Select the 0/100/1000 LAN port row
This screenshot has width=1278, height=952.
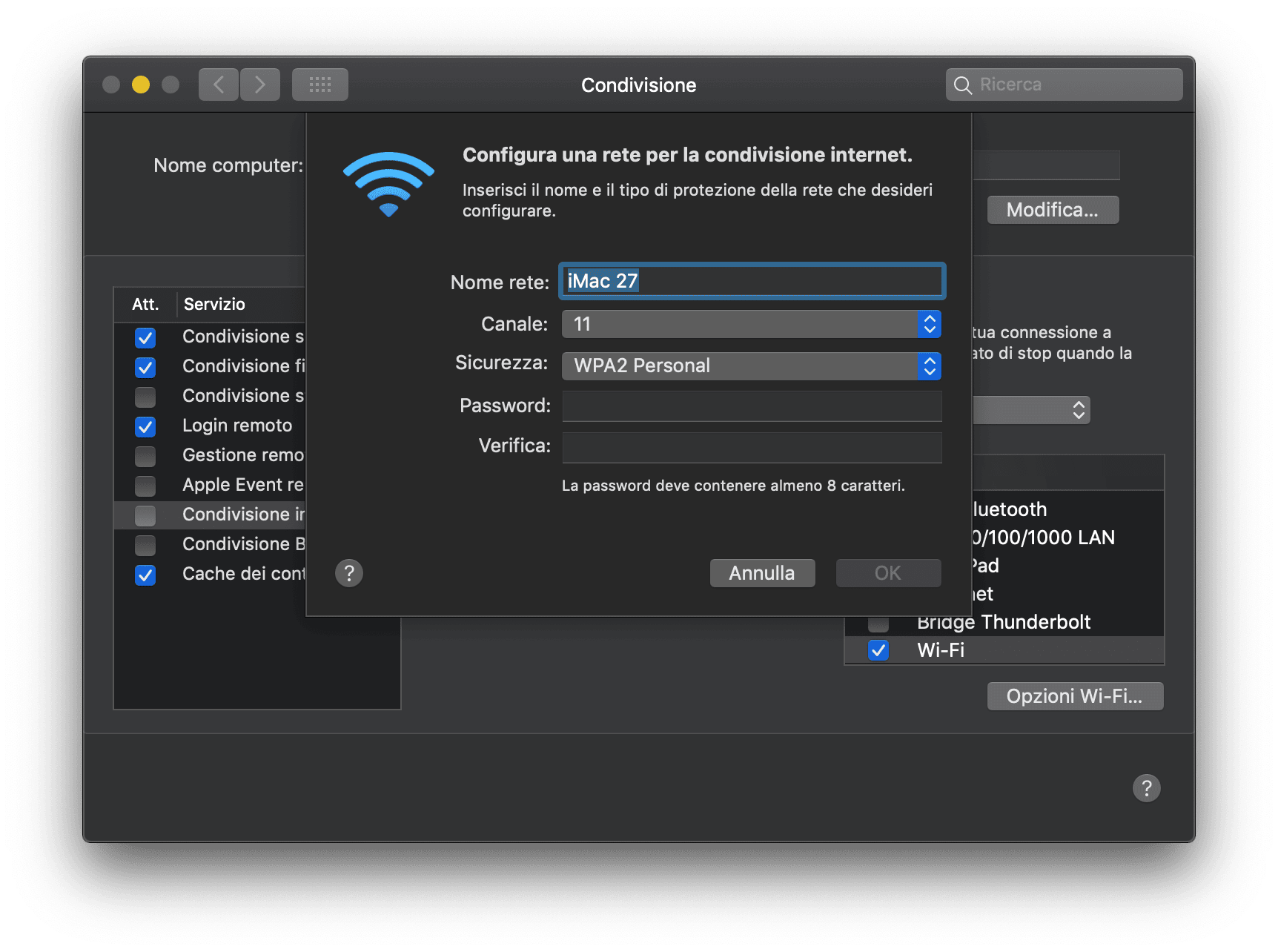pos(1068,538)
